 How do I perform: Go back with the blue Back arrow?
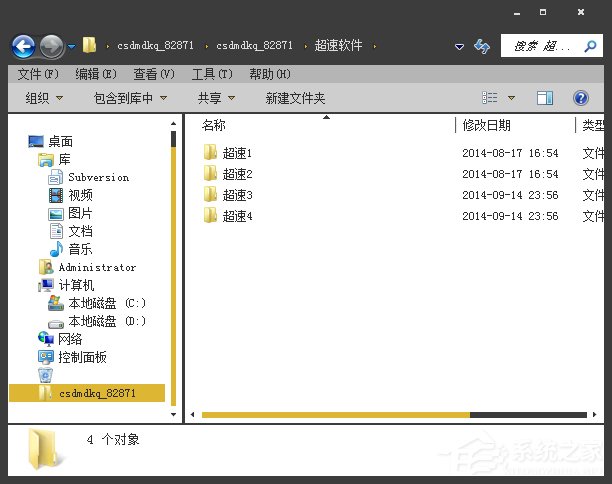click(x=23, y=46)
